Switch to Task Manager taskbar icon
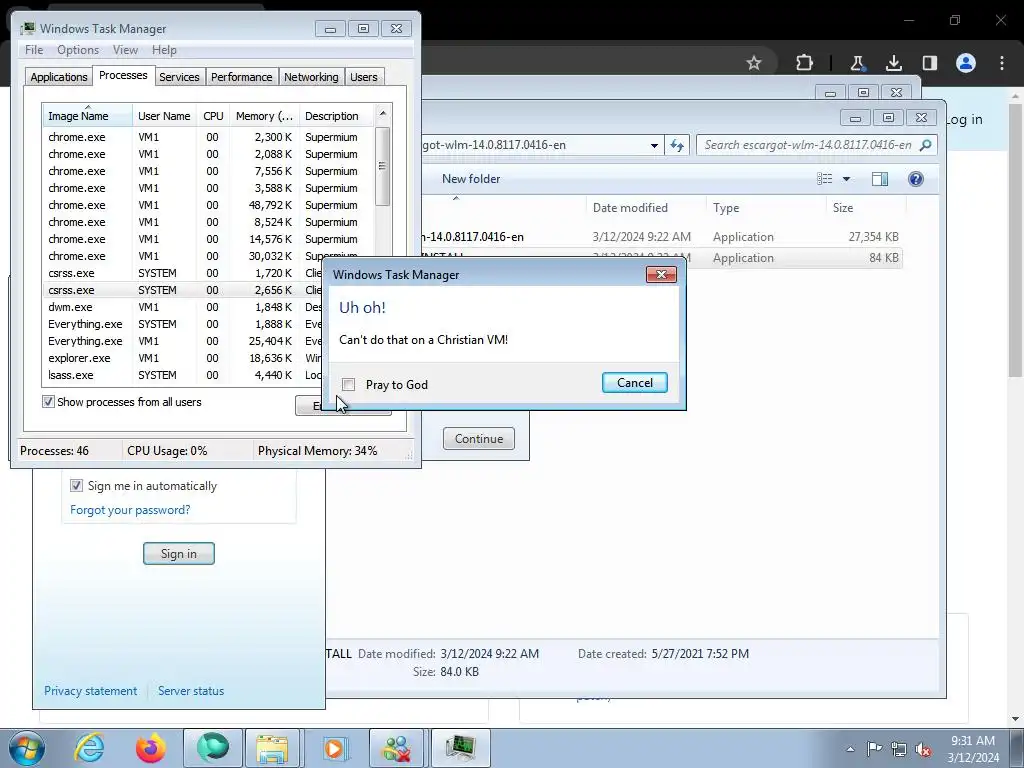The width and height of the screenshot is (1024, 768). pos(460,748)
